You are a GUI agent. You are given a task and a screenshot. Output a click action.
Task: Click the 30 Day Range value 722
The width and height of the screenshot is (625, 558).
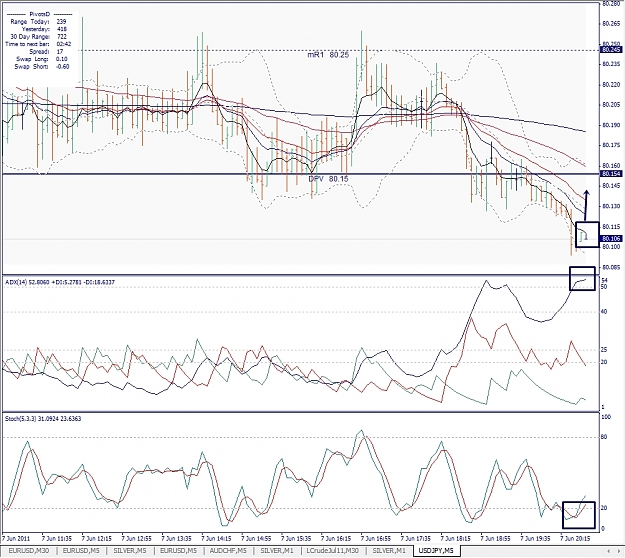[62, 37]
